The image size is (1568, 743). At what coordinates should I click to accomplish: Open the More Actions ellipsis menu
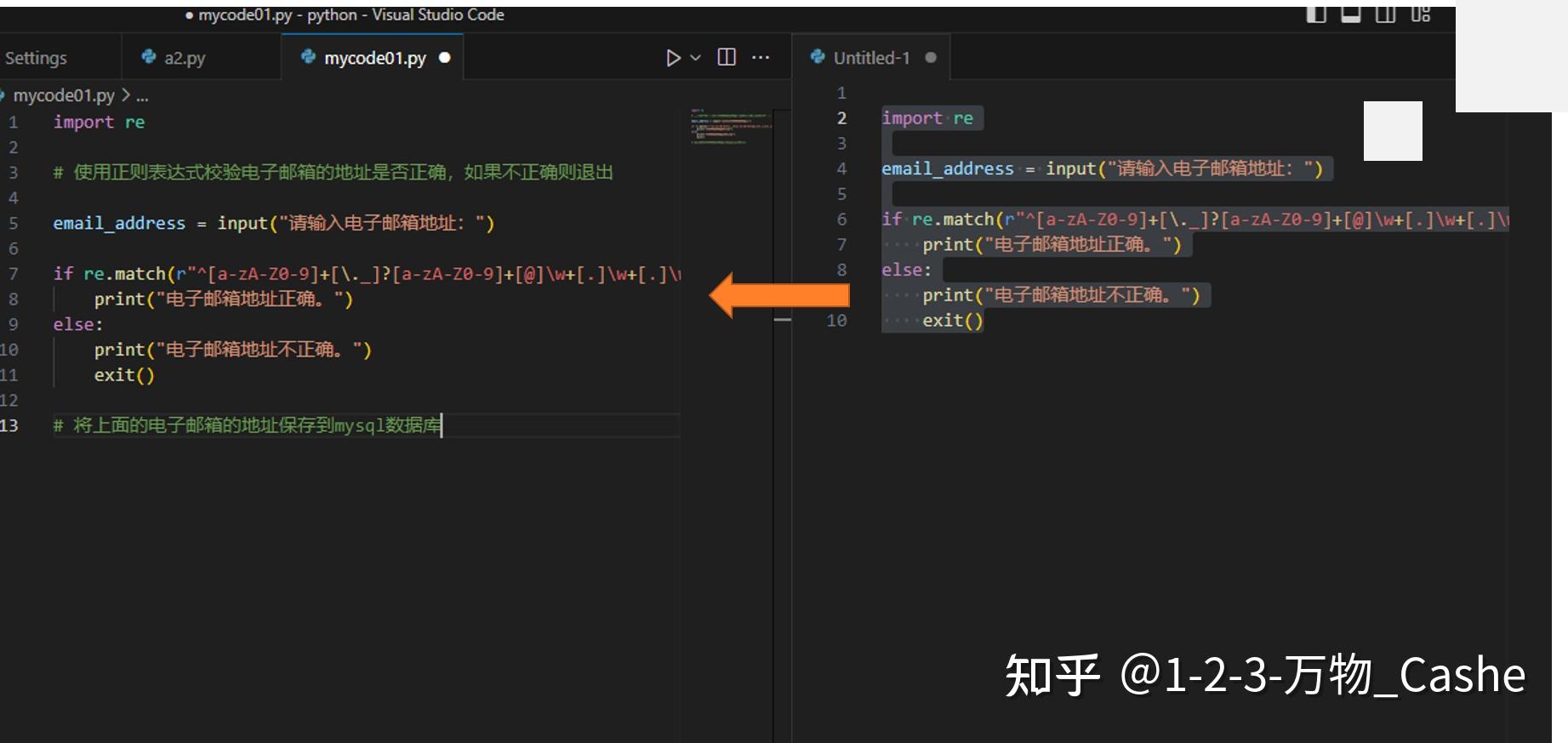761,57
